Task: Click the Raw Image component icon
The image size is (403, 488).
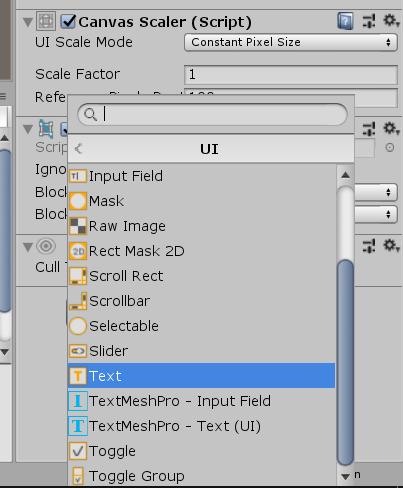Action: (78, 226)
